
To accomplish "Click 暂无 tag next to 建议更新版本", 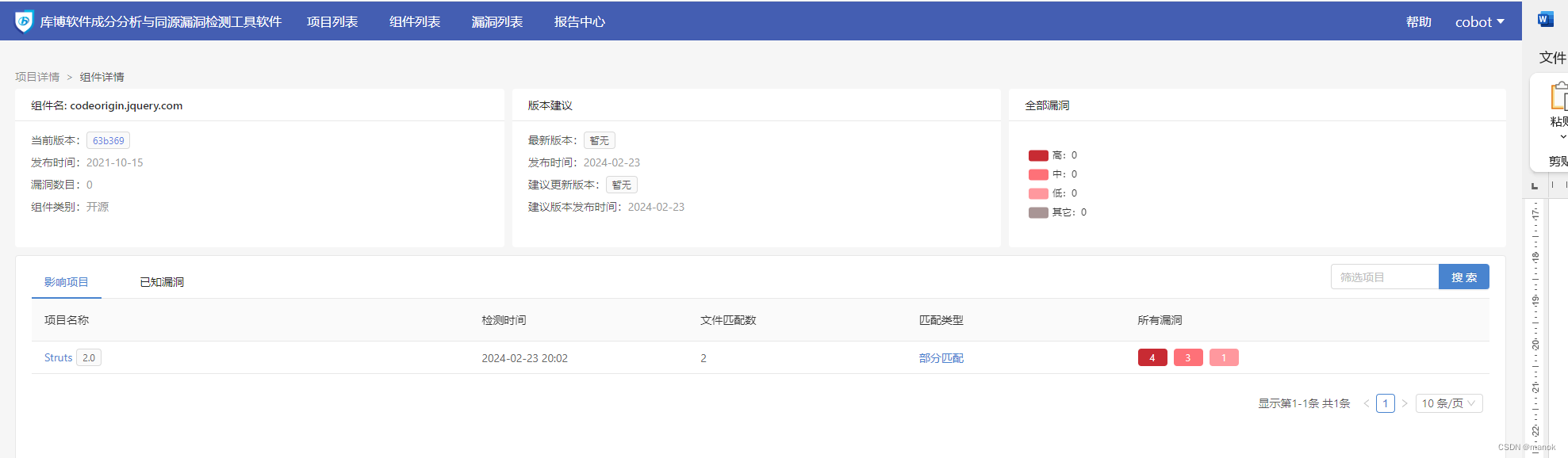I will click(622, 185).
